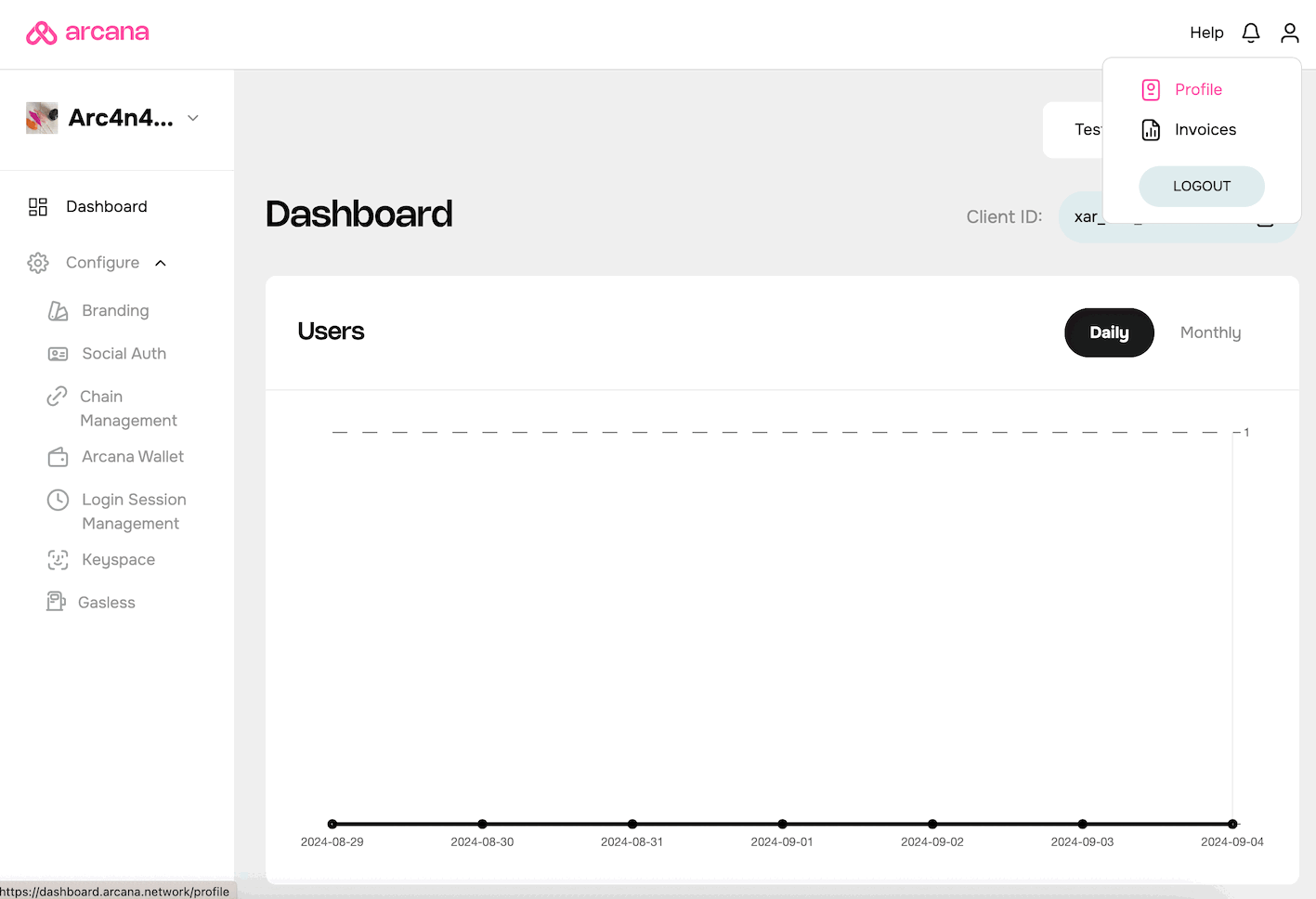
Task: Click the Gasless fuel pump icon
Action: pyautogui.click(x=56, y=602)
